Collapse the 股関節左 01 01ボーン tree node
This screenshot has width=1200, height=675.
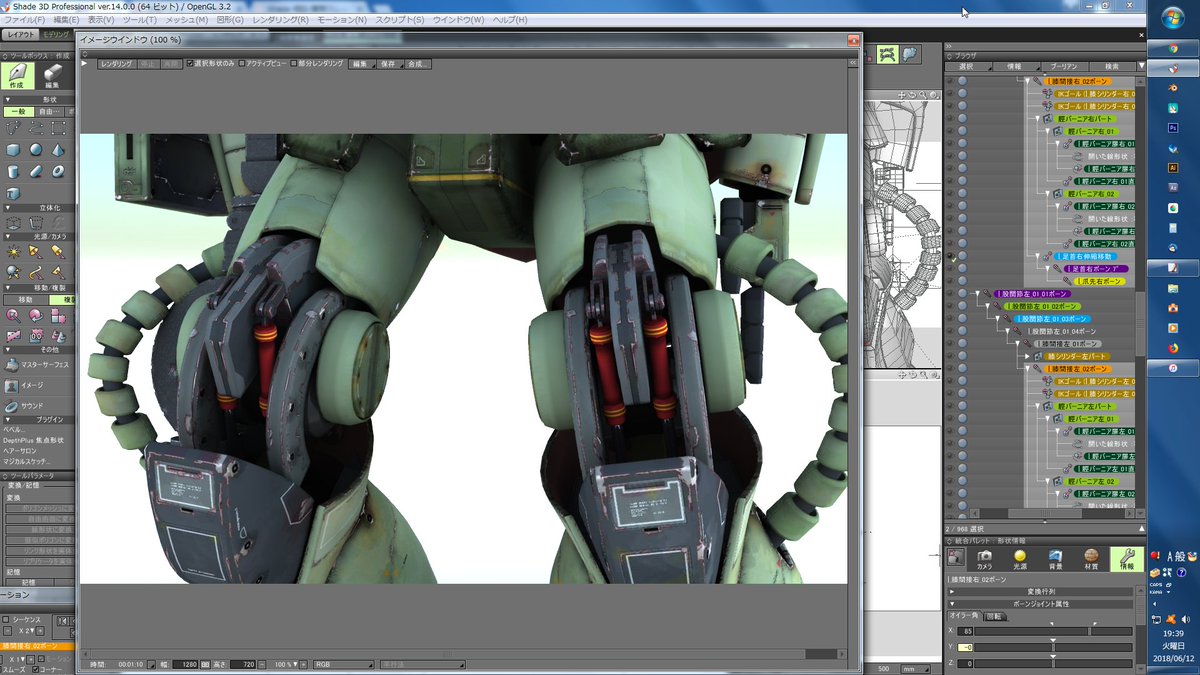976,294
